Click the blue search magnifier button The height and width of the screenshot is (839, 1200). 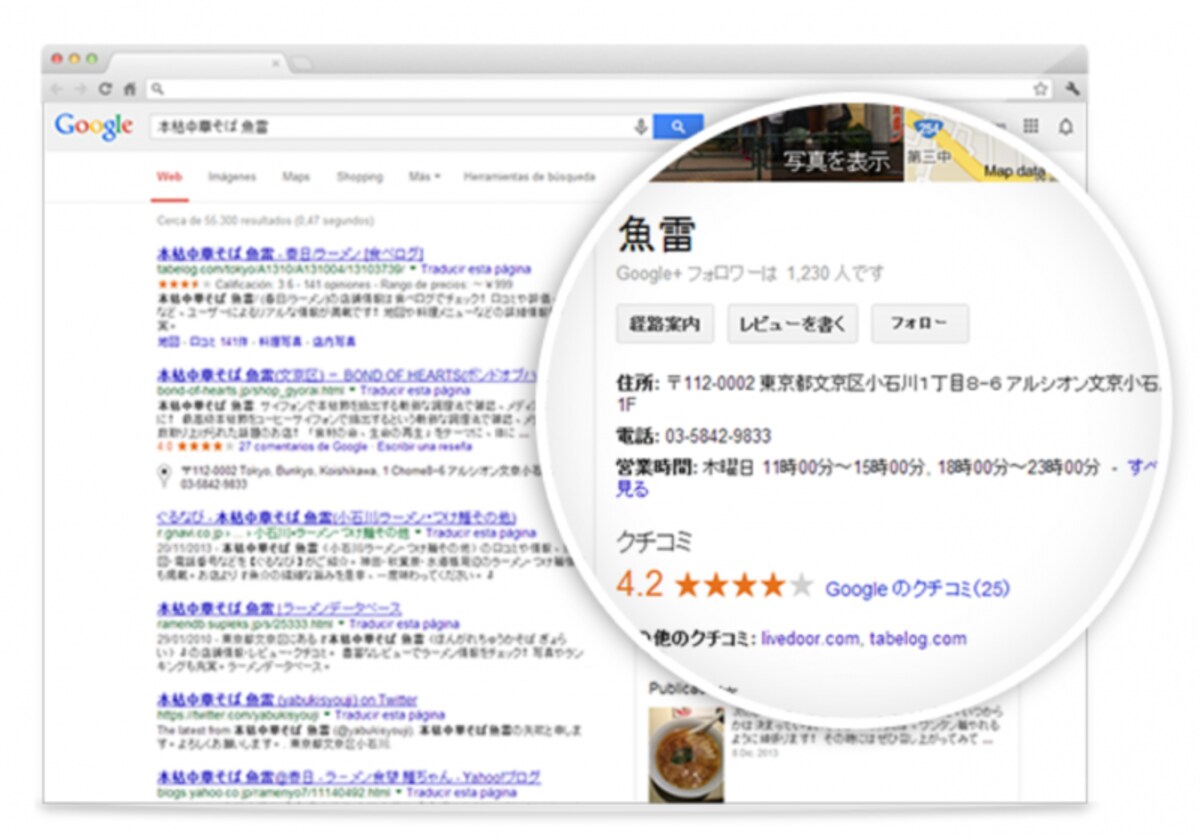[678, 127]
